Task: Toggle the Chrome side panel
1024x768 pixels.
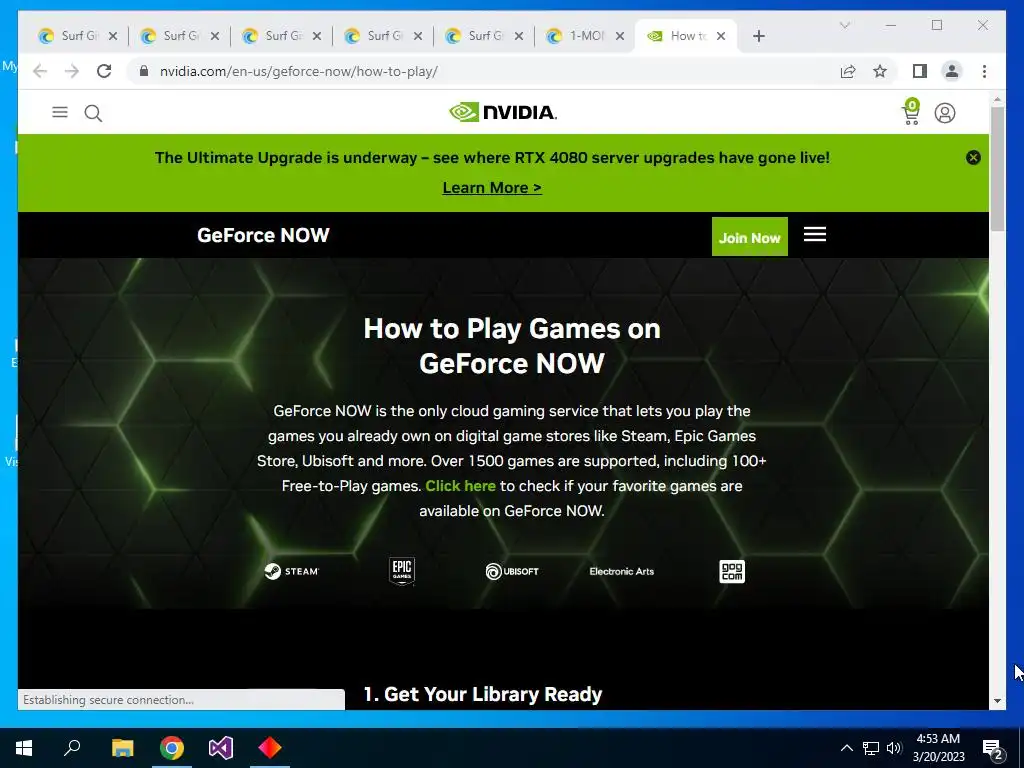Action: tap(920, 71)
